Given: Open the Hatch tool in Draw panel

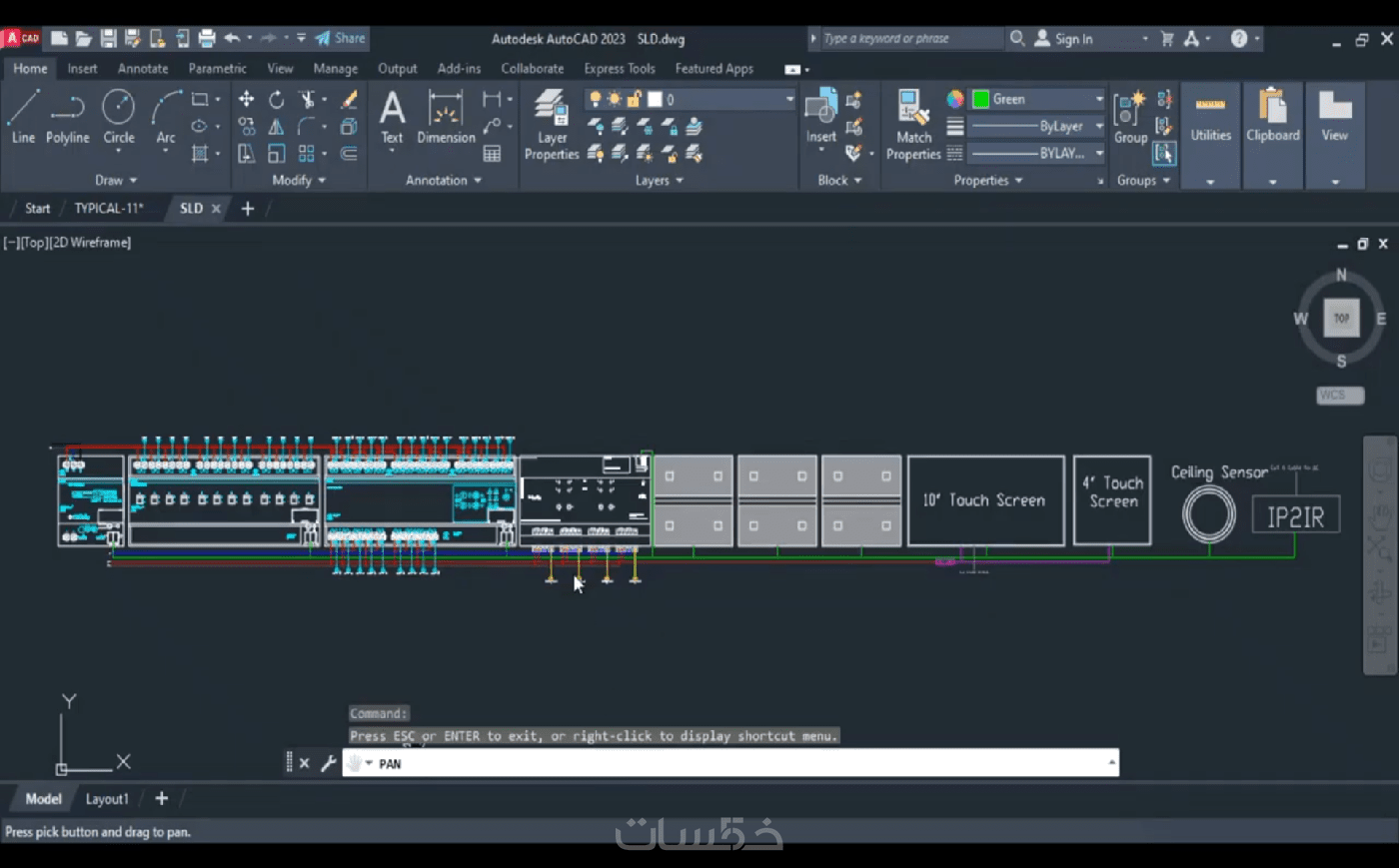Looking at the screenshot, I should click(200, 153).
